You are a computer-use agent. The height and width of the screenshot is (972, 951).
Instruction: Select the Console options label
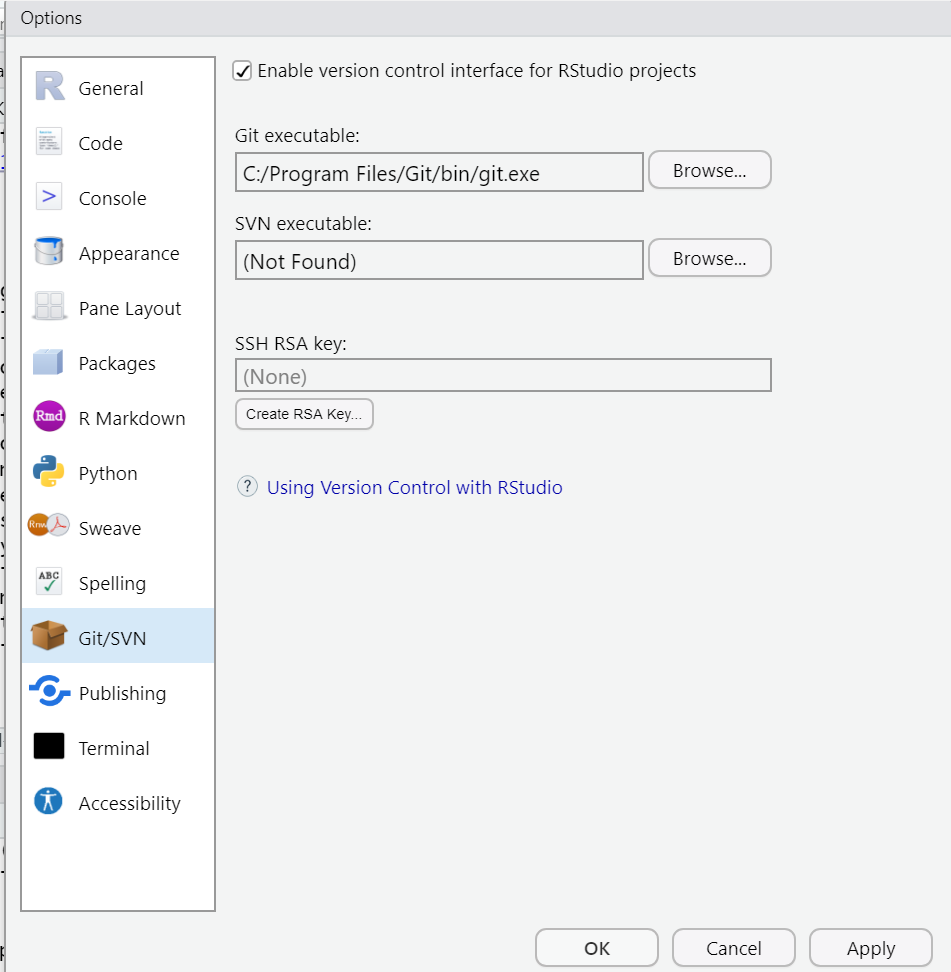point(113,199)
